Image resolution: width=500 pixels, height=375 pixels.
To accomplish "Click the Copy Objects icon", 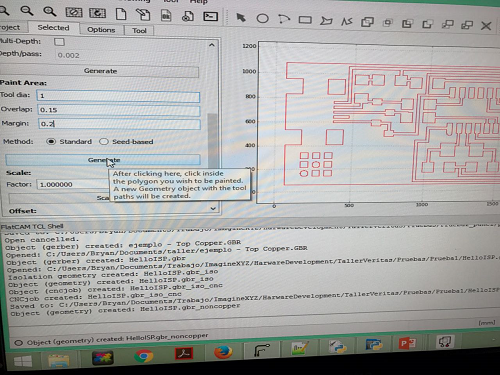I will 467,25.
